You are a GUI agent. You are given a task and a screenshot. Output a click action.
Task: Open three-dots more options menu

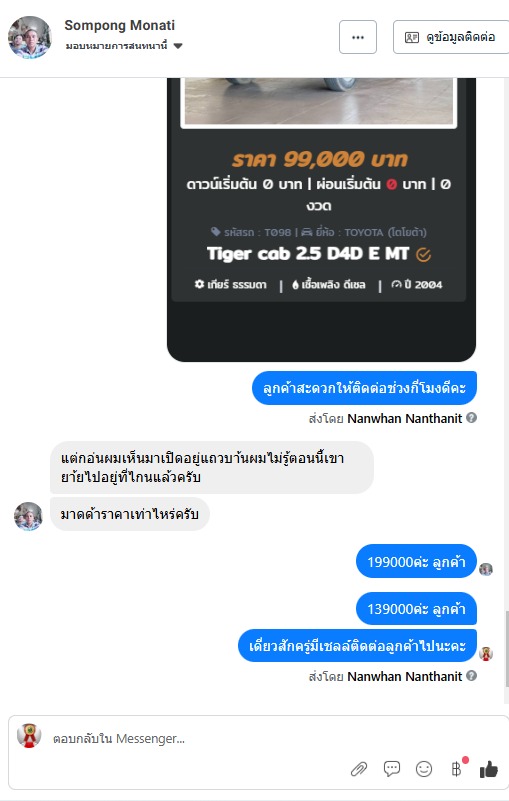[x=358, y=37]
